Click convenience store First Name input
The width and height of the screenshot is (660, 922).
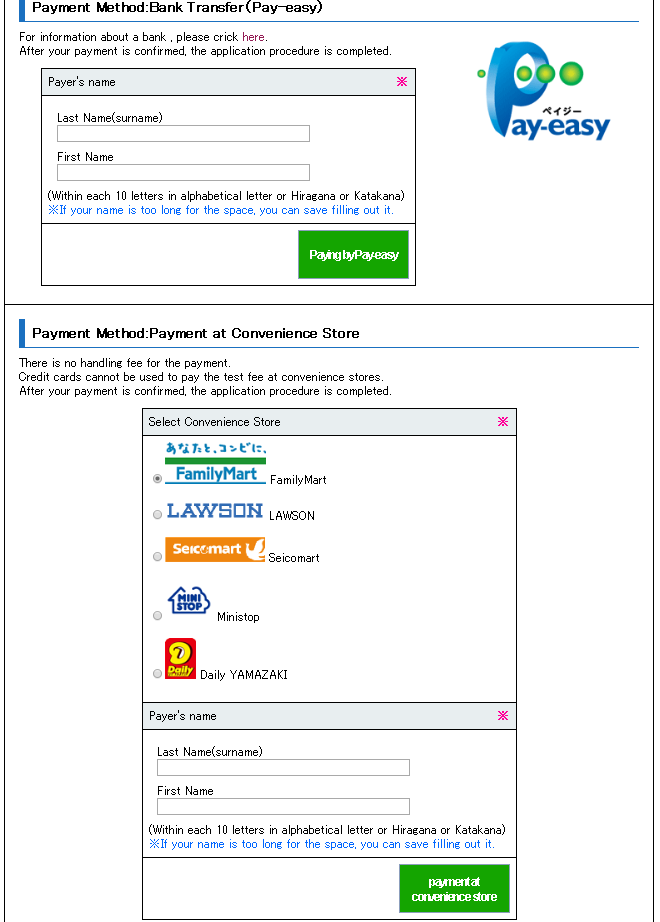[283, 806]
